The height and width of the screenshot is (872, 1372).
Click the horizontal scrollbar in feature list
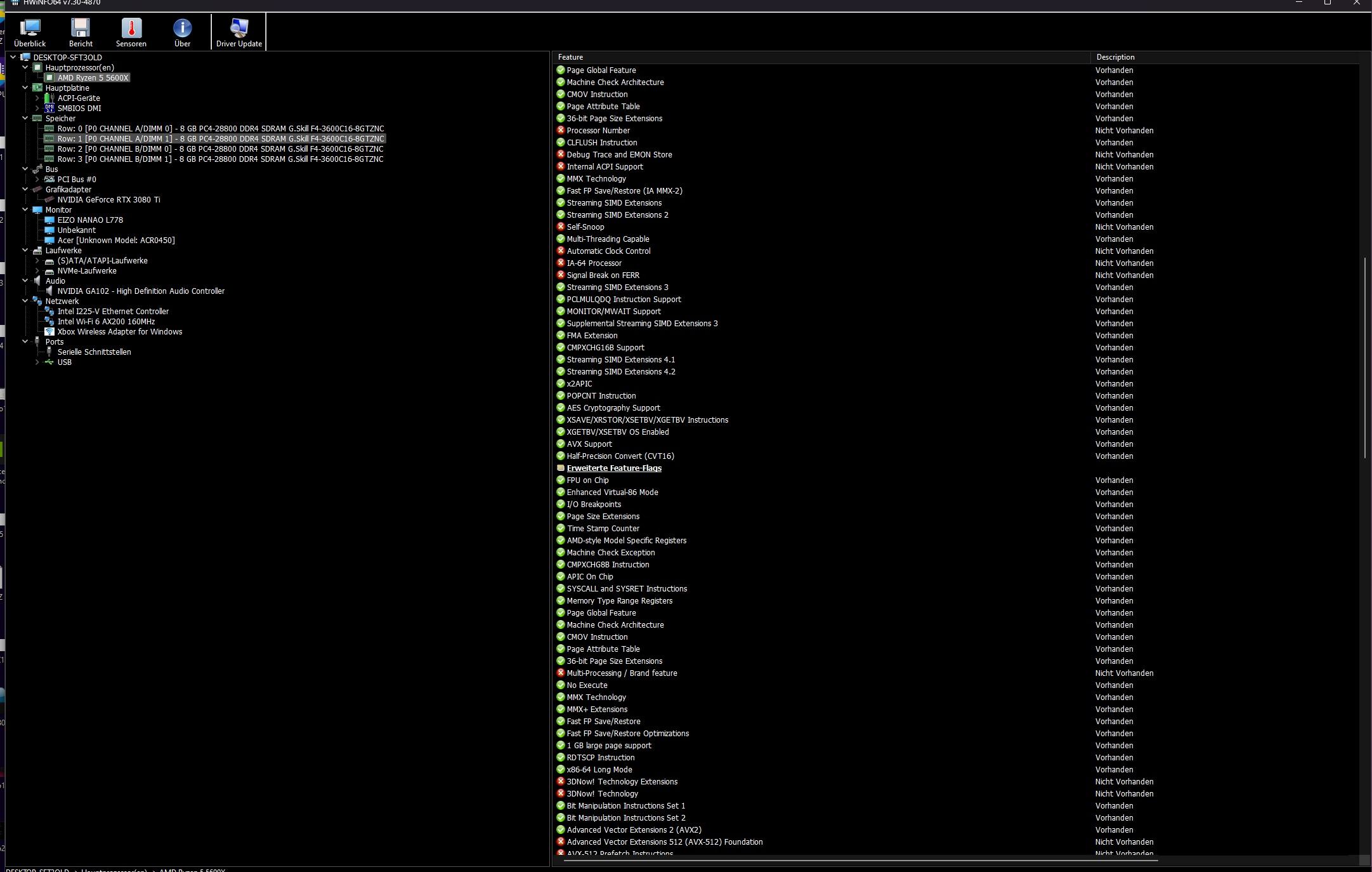coord(860,861)
